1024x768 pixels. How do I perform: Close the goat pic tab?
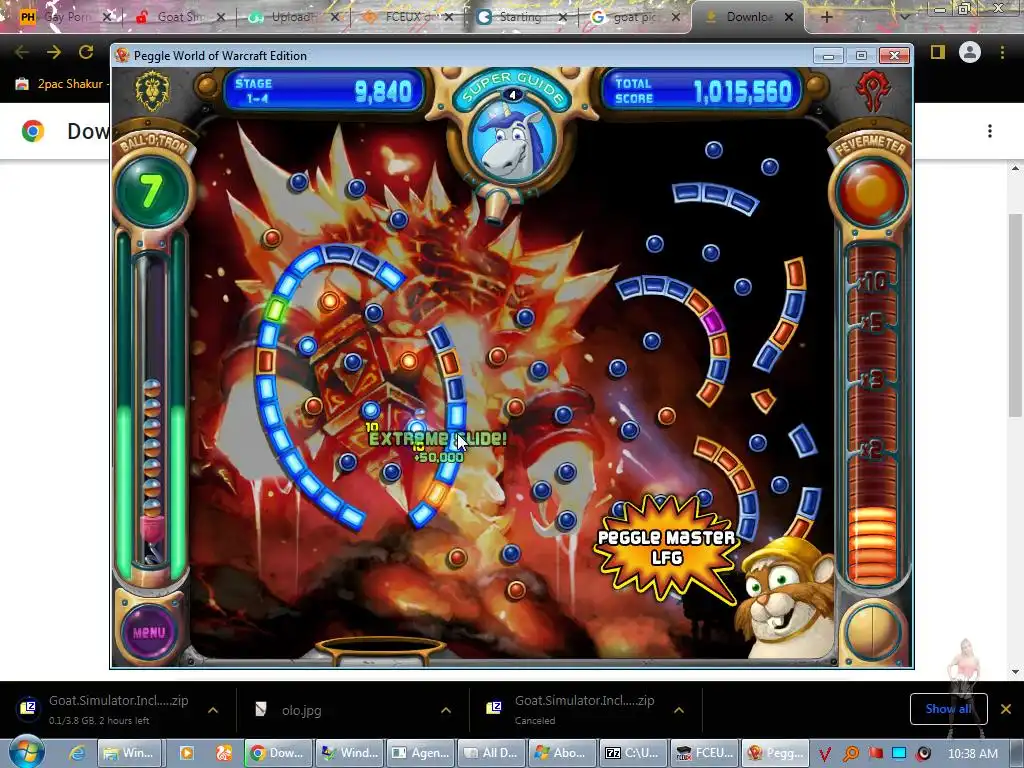point(676,18)
